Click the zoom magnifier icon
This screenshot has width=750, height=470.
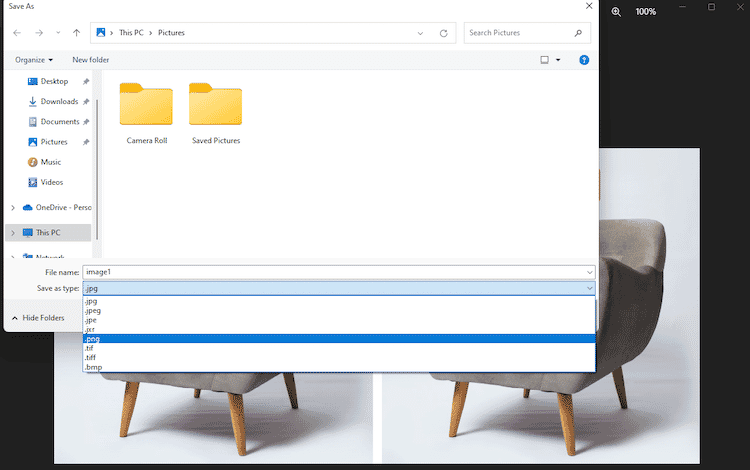pyautogui.click(x=616, y=12)
